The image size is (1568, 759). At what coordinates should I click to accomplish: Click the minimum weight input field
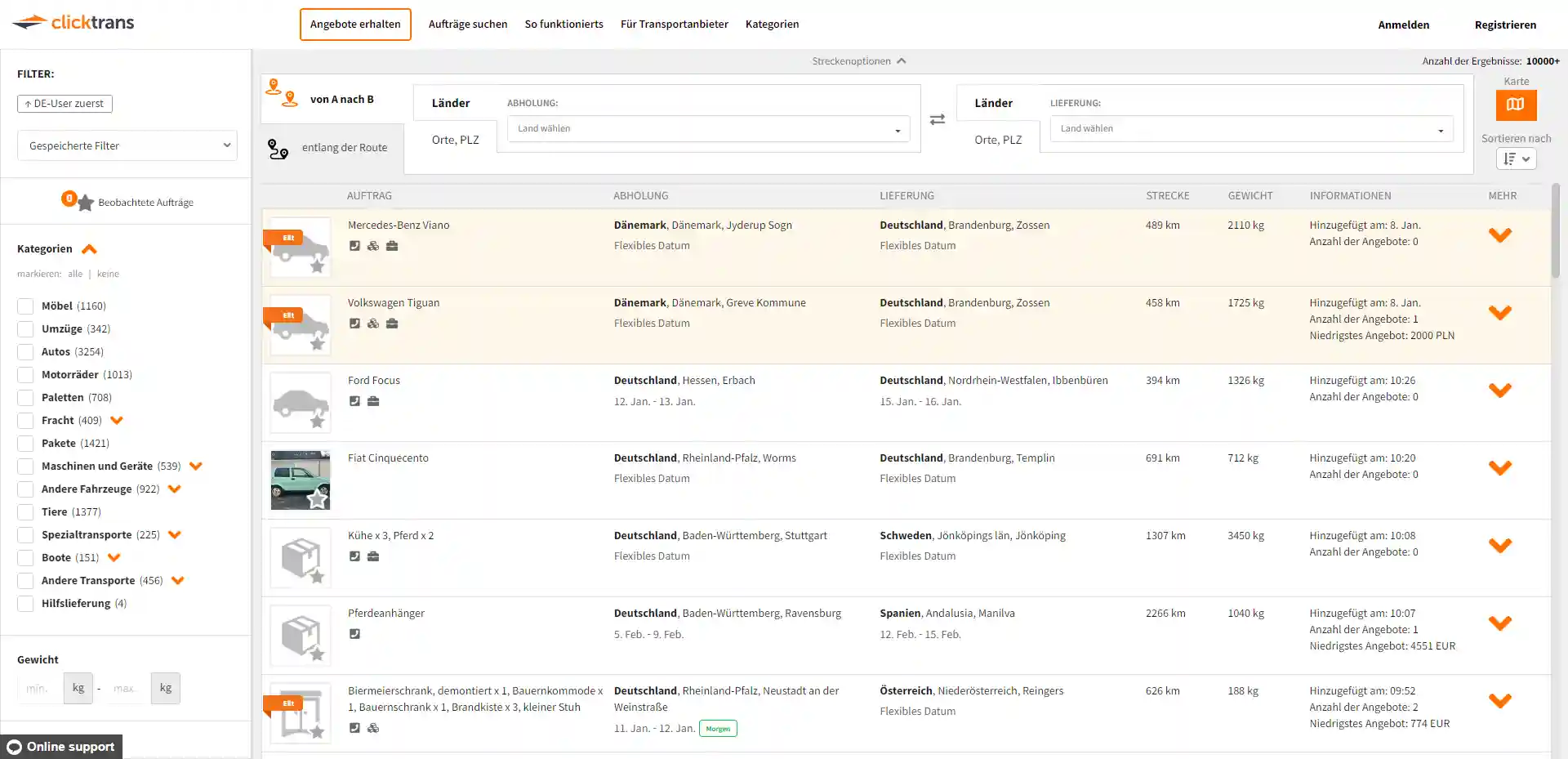[x=38, y=689]
